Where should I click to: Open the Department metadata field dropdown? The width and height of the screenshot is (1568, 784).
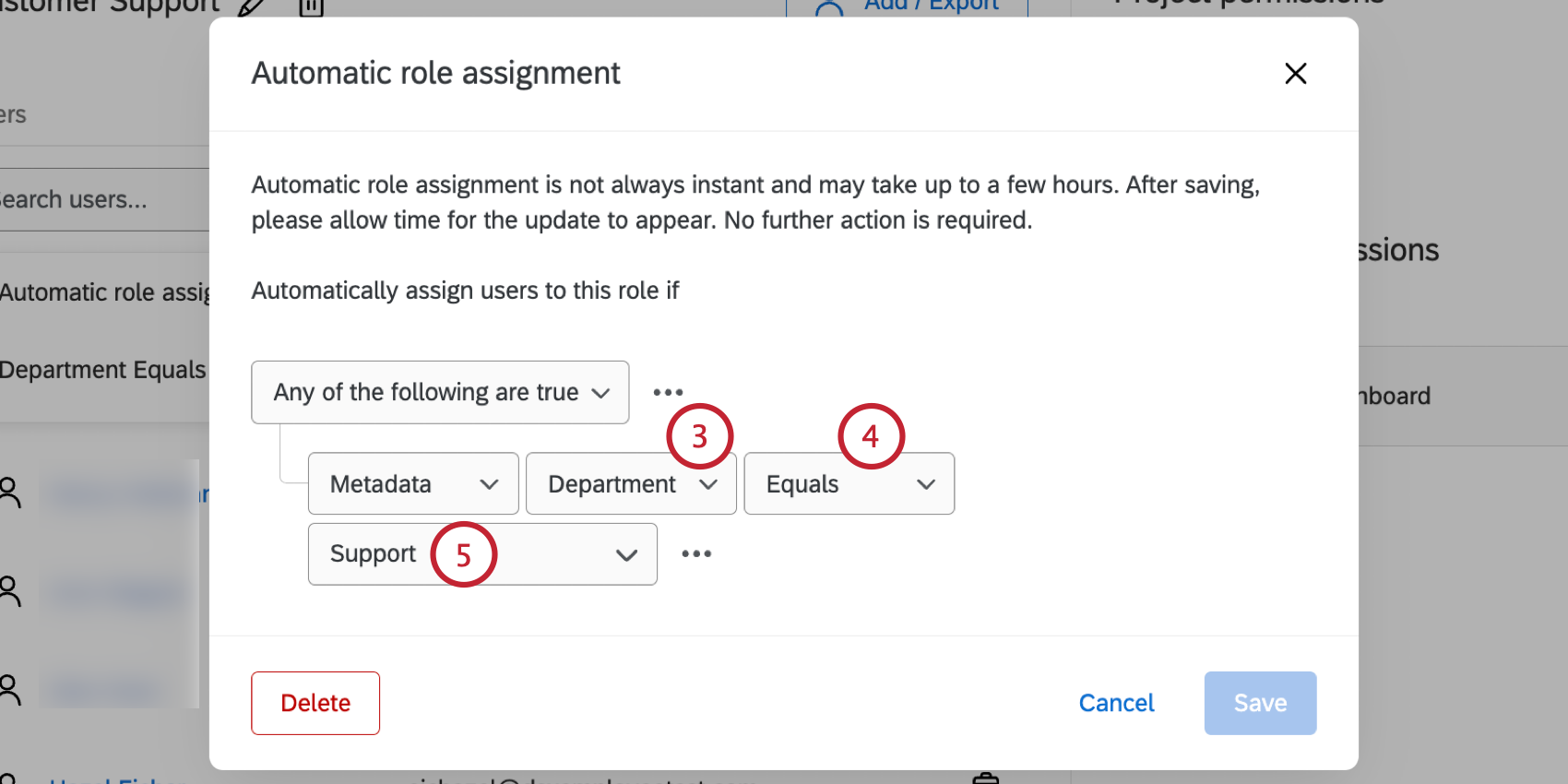point(631,484)
